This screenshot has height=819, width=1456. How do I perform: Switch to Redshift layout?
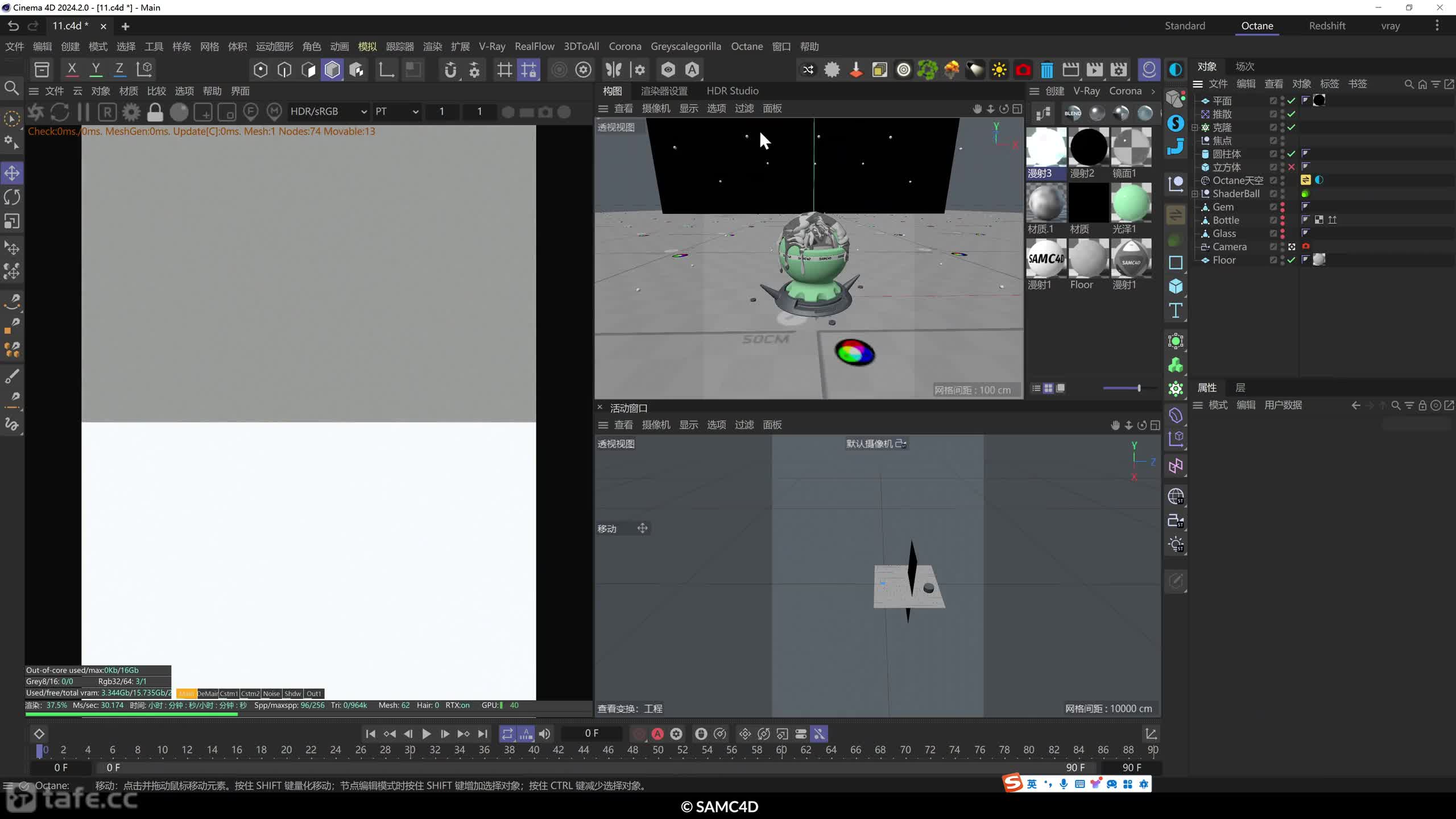pyautogui.click(x=1327, y=26)
